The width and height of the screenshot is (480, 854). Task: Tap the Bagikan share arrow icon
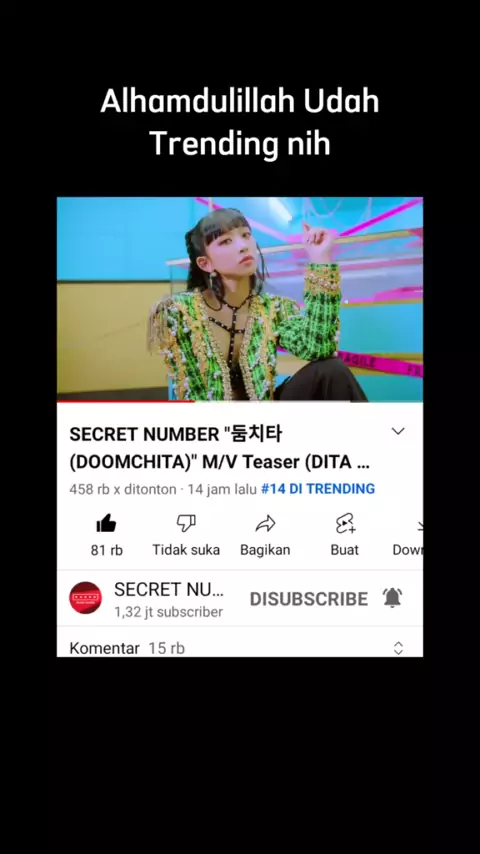pyautogui.click(x=265, y=523)
